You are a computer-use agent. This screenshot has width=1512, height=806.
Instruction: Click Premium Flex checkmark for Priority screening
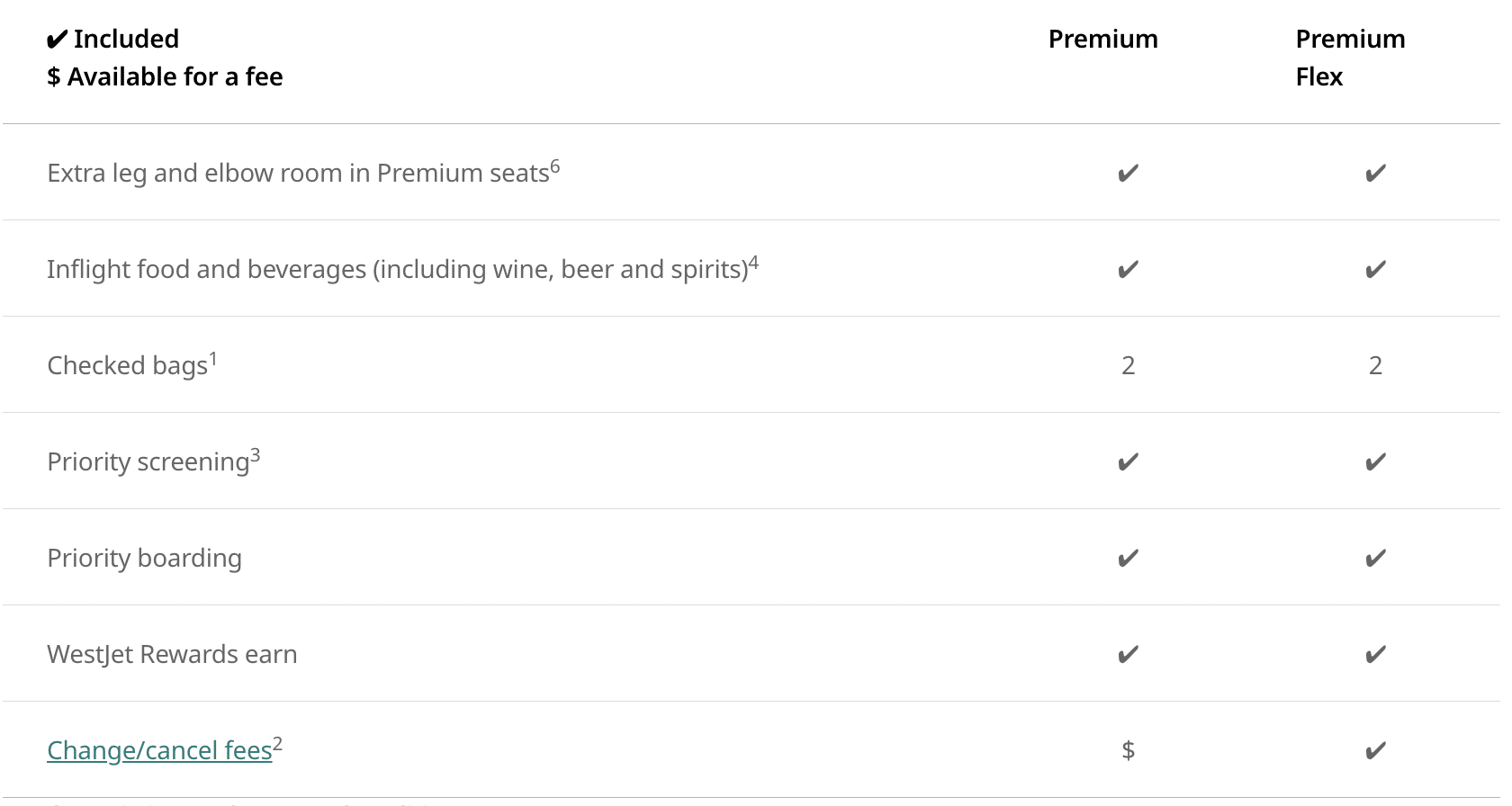coord(1375,461)
